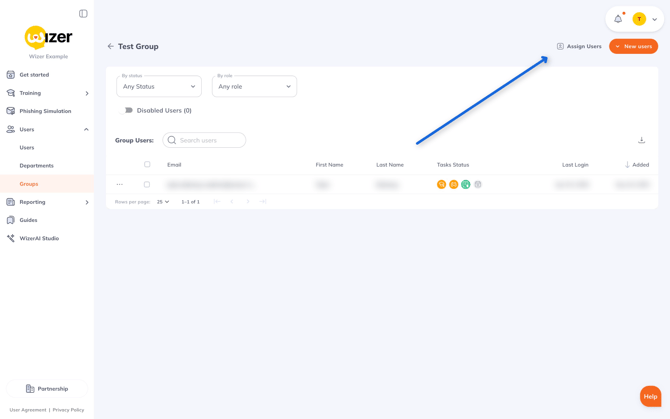Click the Users section people icon
670x419 pixels.
click(x=11, y=129)
